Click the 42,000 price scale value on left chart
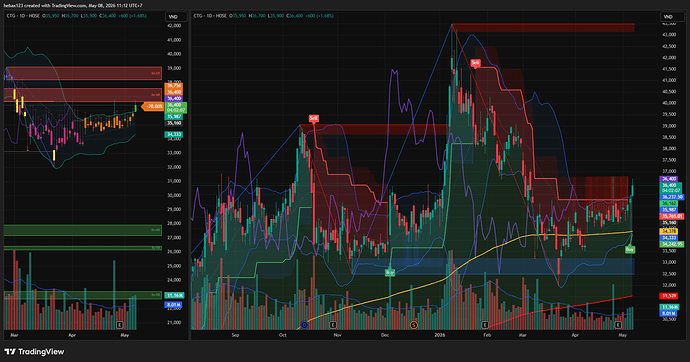This screenshot has width=690, height=362. pos(175,26)
